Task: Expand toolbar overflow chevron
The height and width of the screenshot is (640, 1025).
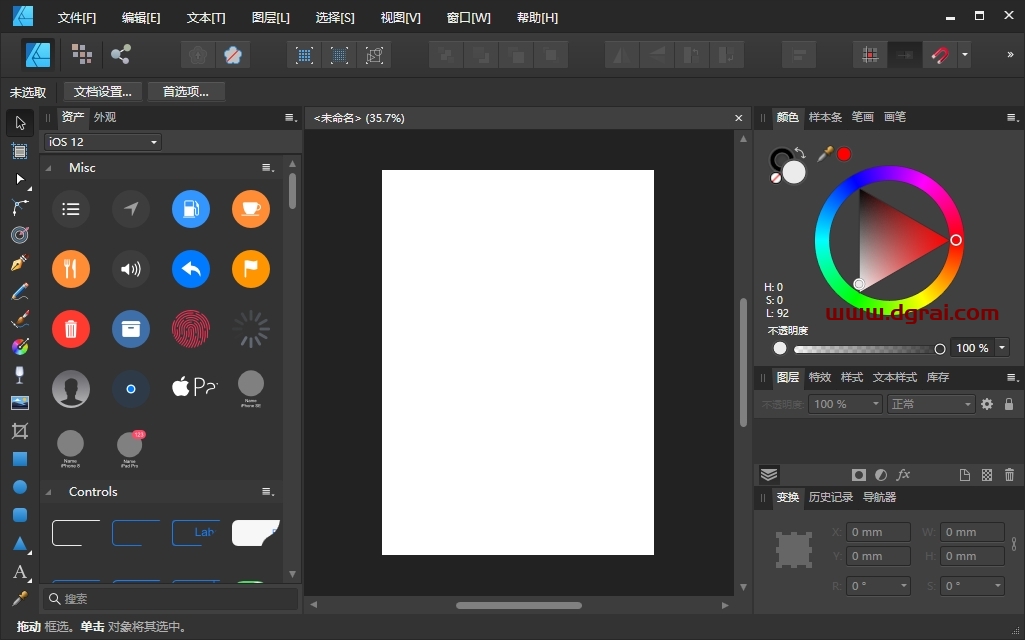Action: pyautogui.click(x=1010, y=55)
